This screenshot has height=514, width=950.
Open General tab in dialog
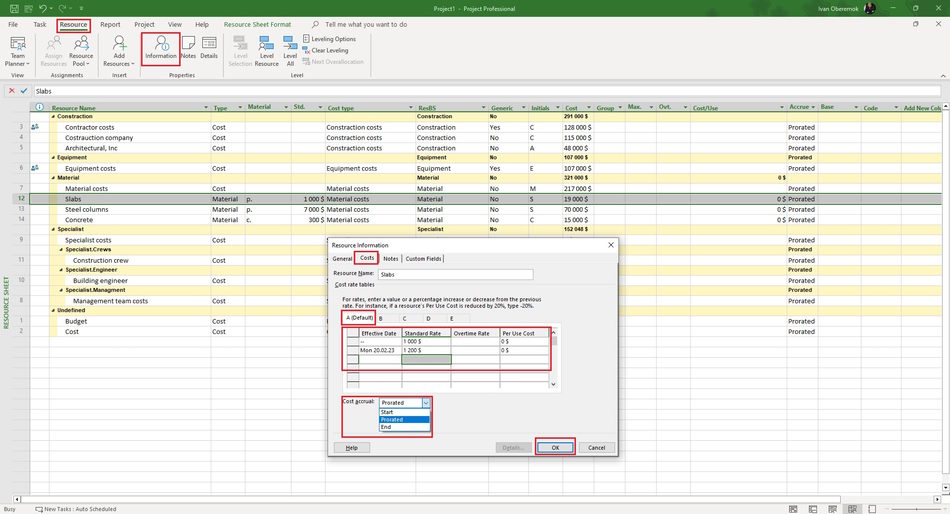tap(342, 259)
